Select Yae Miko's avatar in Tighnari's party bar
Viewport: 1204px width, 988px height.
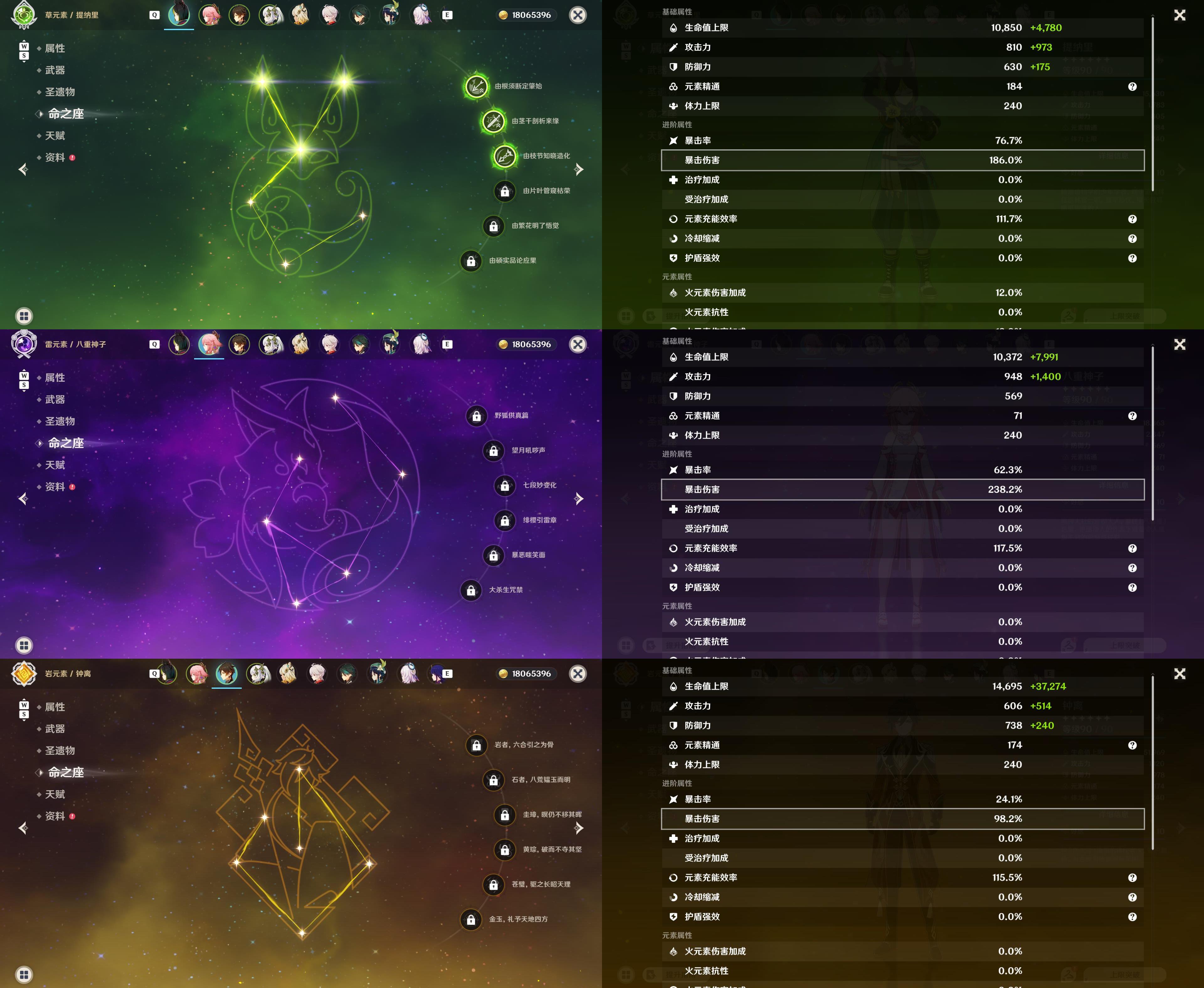[209, 15]
